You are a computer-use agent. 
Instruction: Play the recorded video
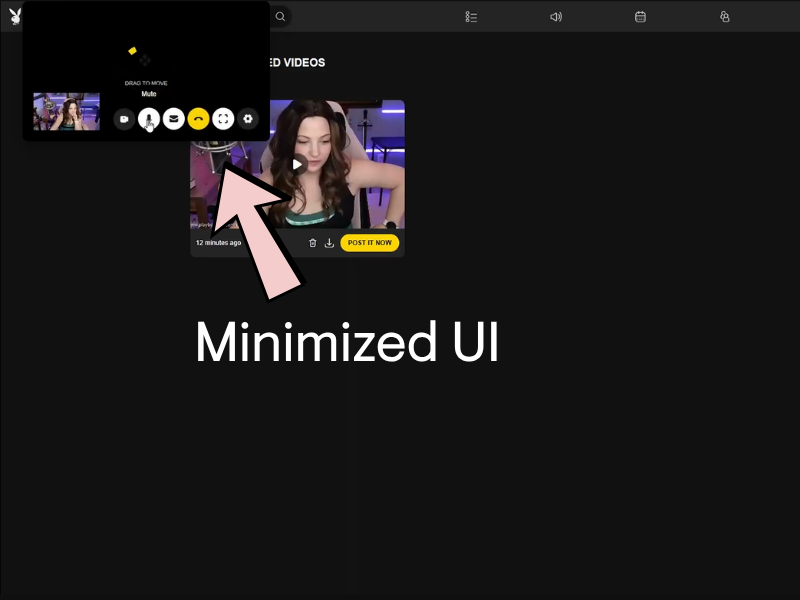tap(297, 164)
